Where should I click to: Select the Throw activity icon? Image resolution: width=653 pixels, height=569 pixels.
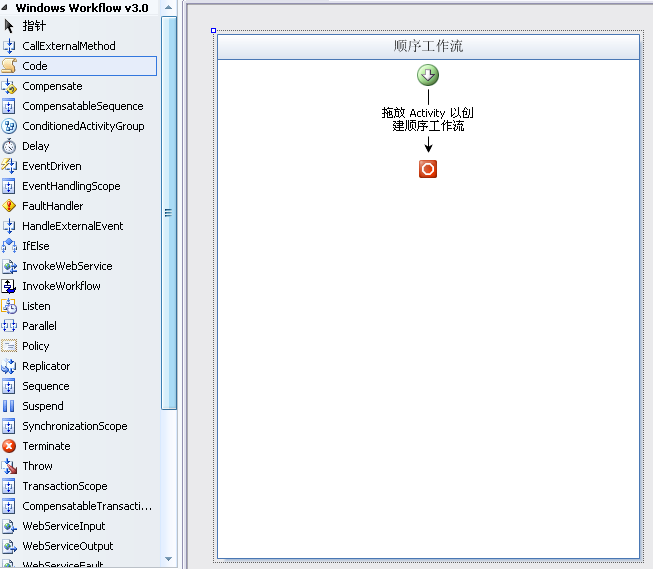click(x=9, y=466)
